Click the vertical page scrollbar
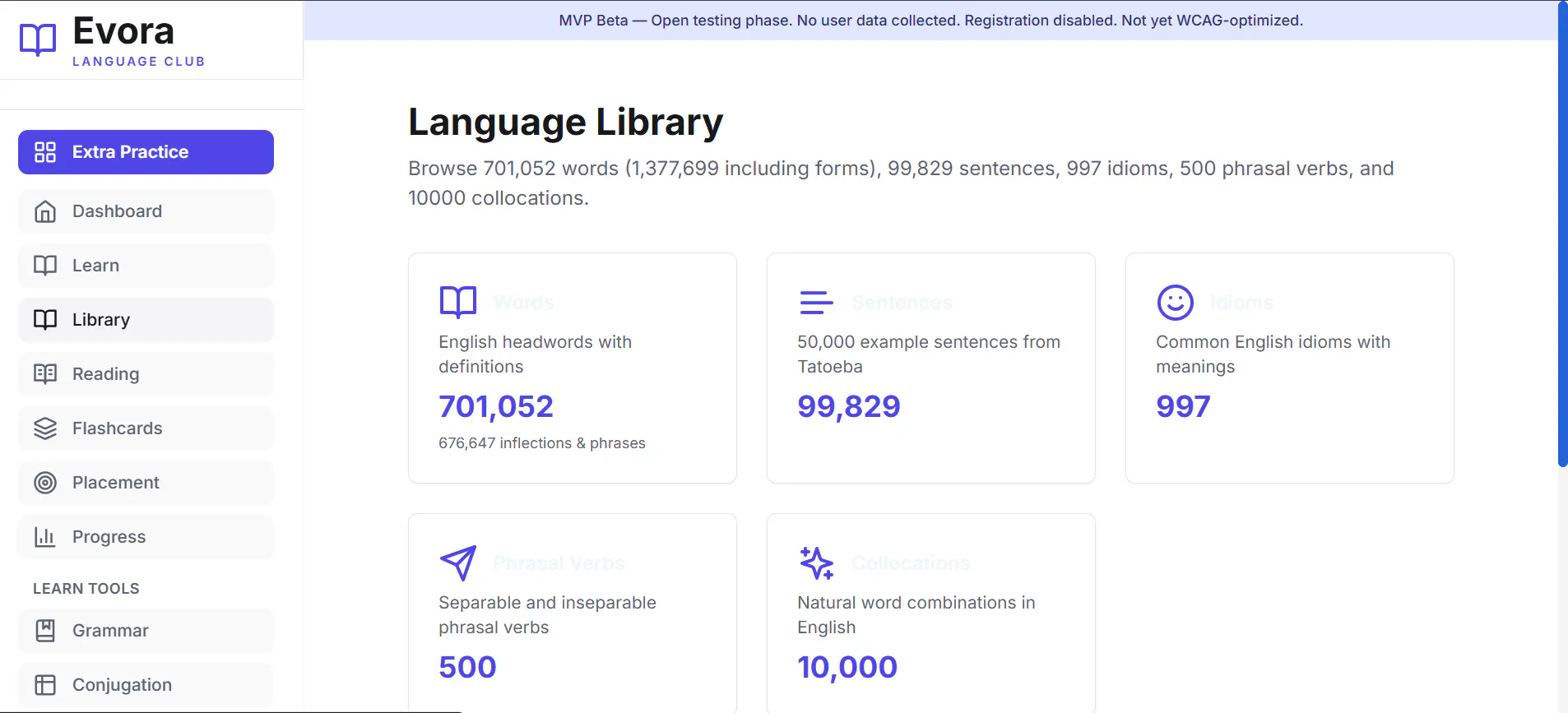 pos(1562,234)
